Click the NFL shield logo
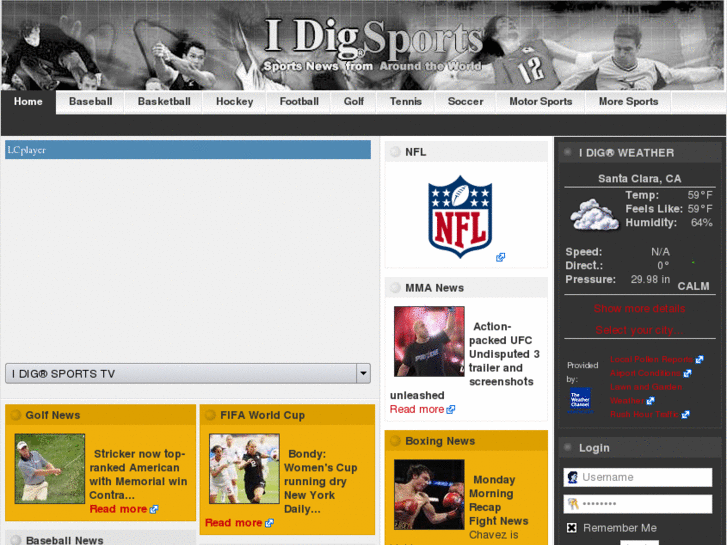727x545 pixels. coord(460,216)
